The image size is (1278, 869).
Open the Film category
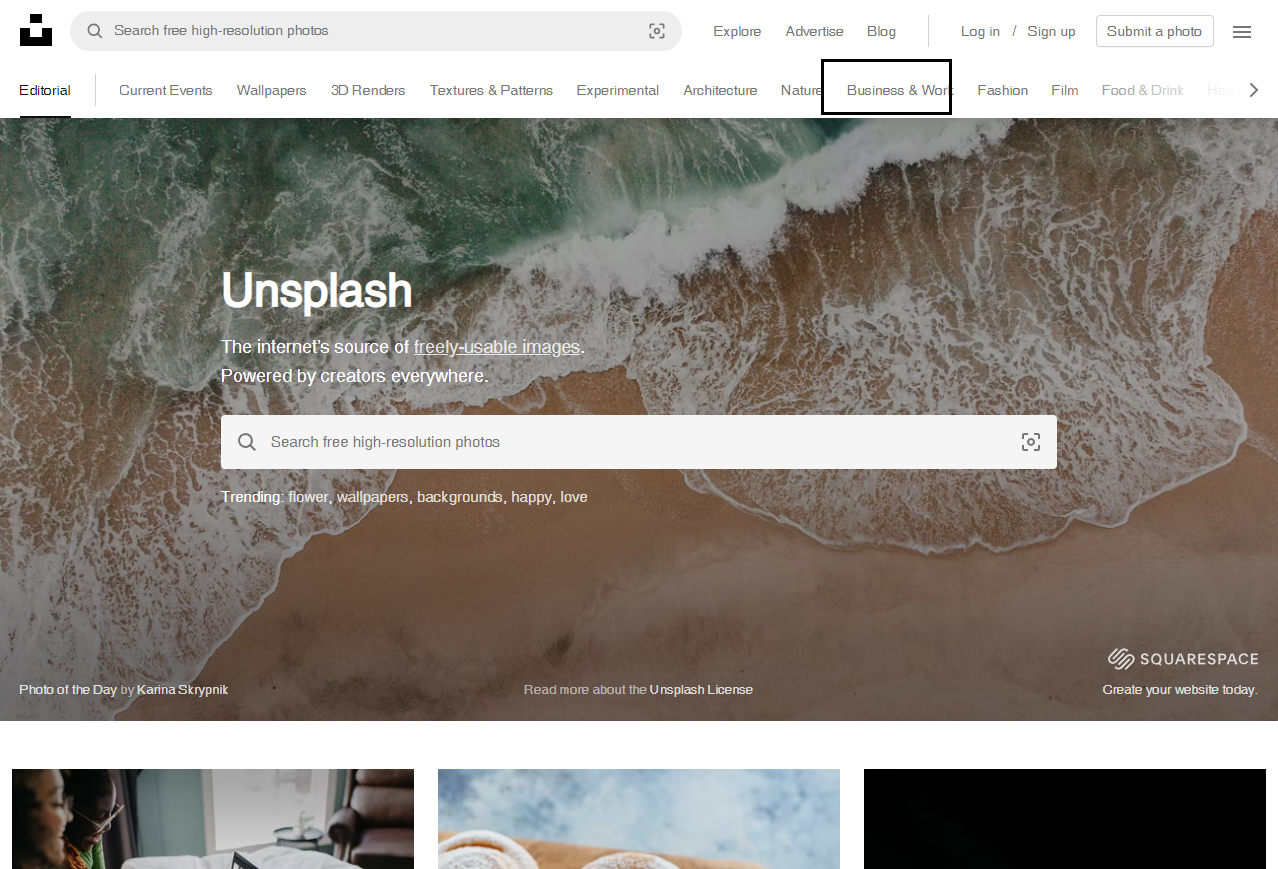pyautogui.click(x=1065, y=90)
